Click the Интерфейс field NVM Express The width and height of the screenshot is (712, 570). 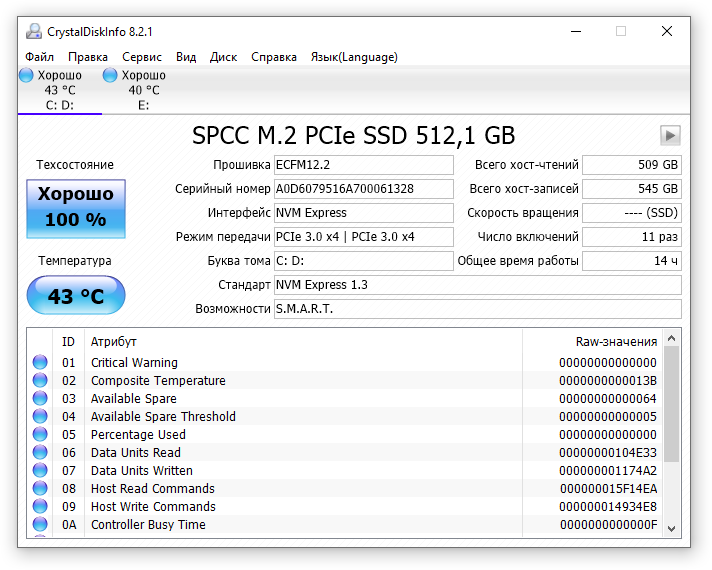click(x=364, y=213)
